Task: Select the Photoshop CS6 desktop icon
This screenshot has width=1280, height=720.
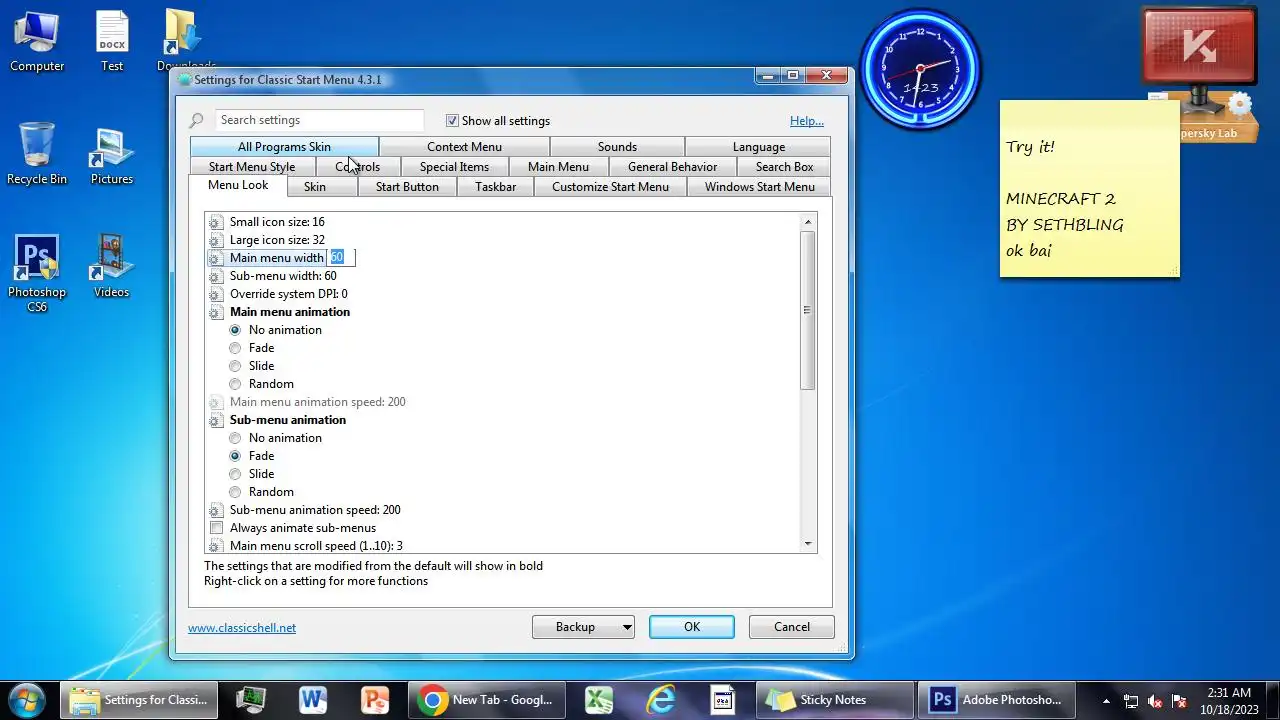Action: tap(37, 272)
